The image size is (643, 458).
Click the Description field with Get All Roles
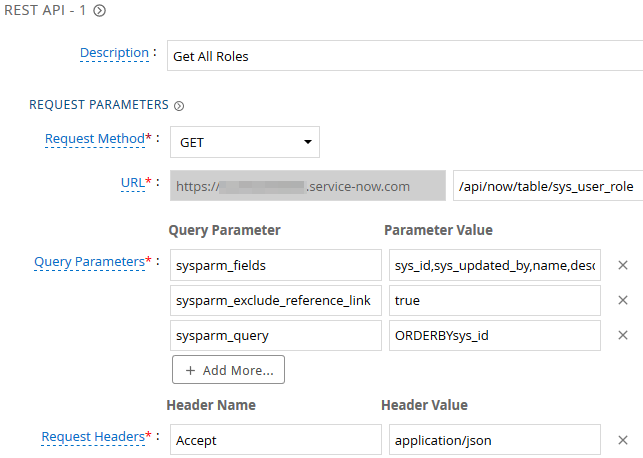point(405,56)
